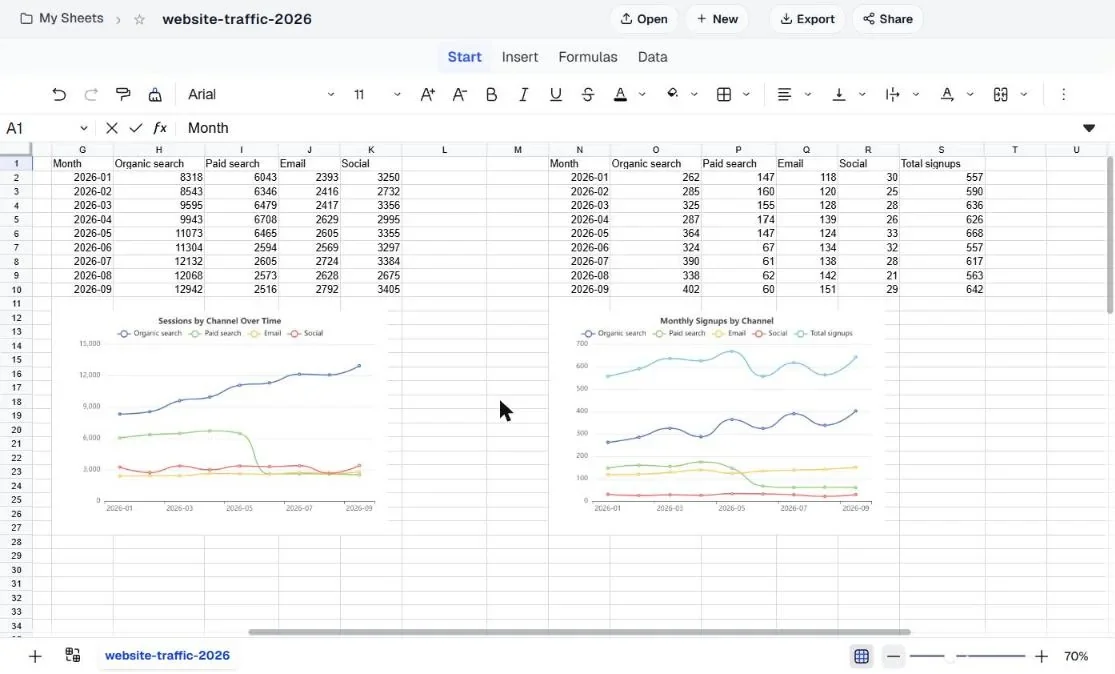Toggle bold formatting

click(x=491, y=95)
